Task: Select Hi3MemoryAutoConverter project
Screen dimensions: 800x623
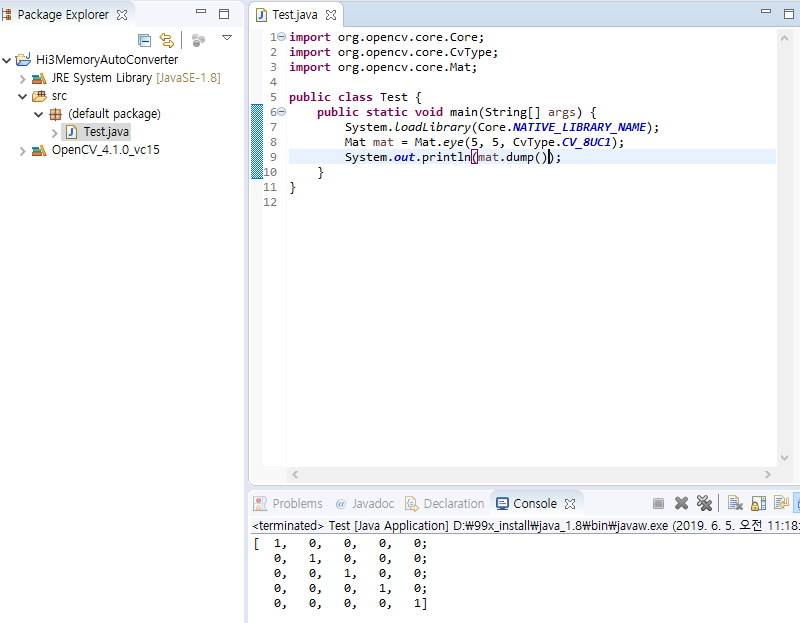Action: point(107,60)
